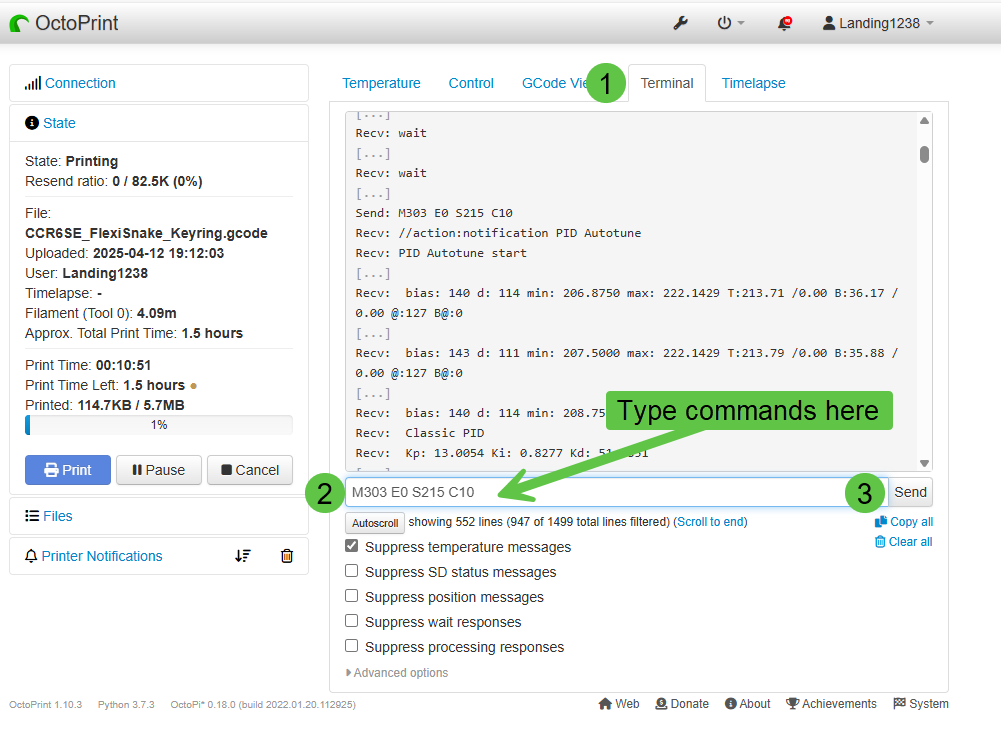
Task: Click the notification bell icon
Action: [x=785, y=24]
